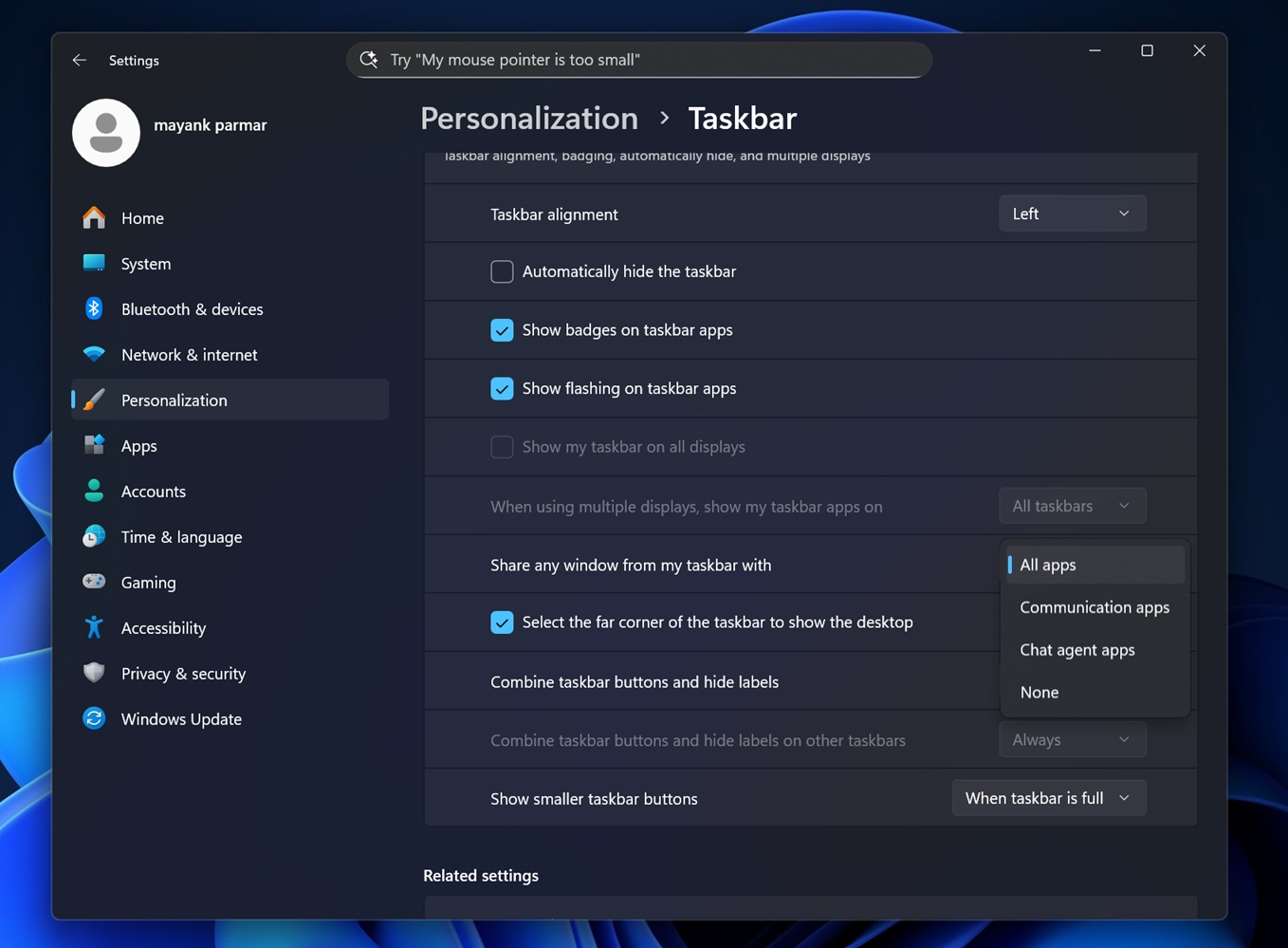Open the Accounts section icon

point(94,491)
